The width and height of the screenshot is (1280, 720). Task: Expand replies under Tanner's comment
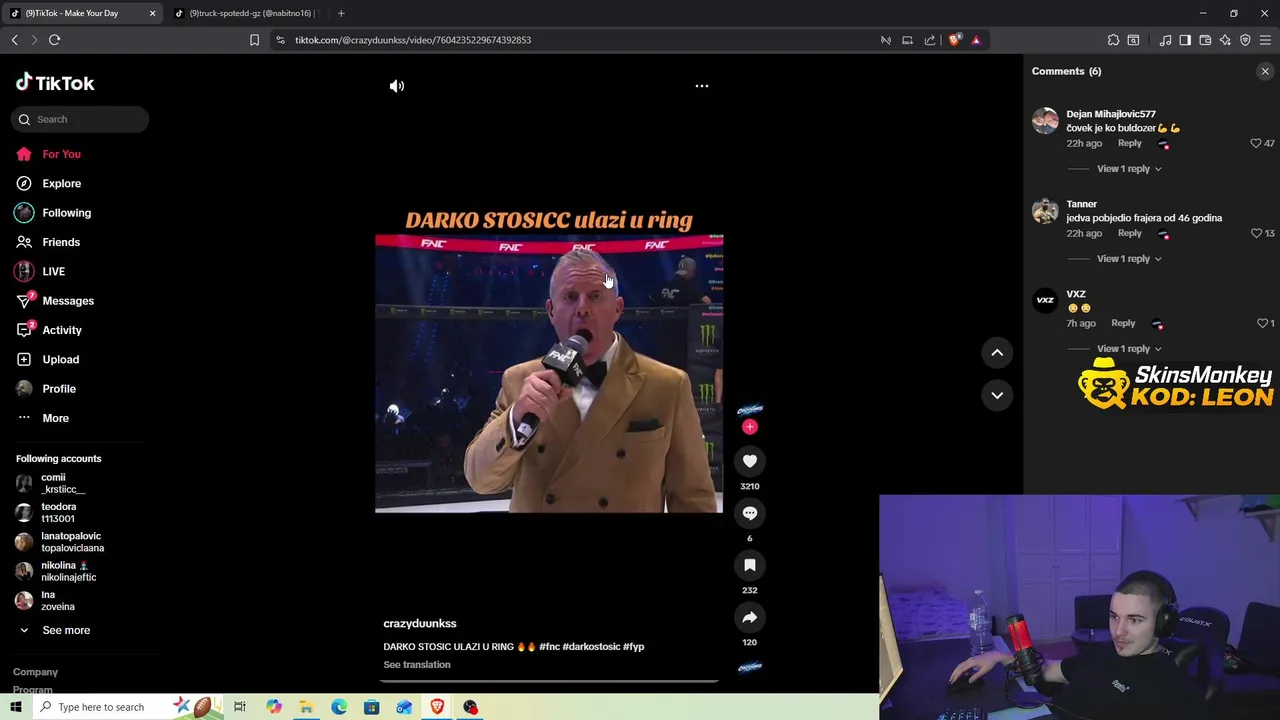tap(1129, 259)
